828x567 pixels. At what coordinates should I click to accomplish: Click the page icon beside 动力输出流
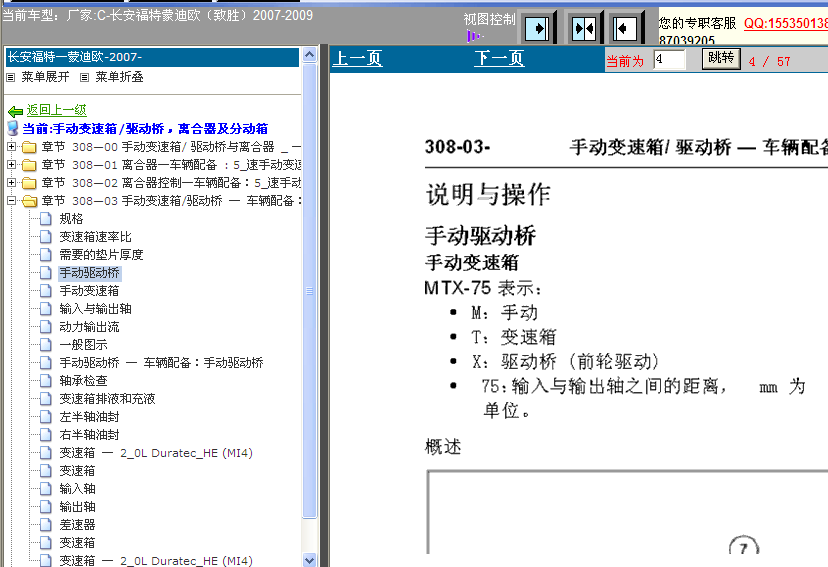46,326
